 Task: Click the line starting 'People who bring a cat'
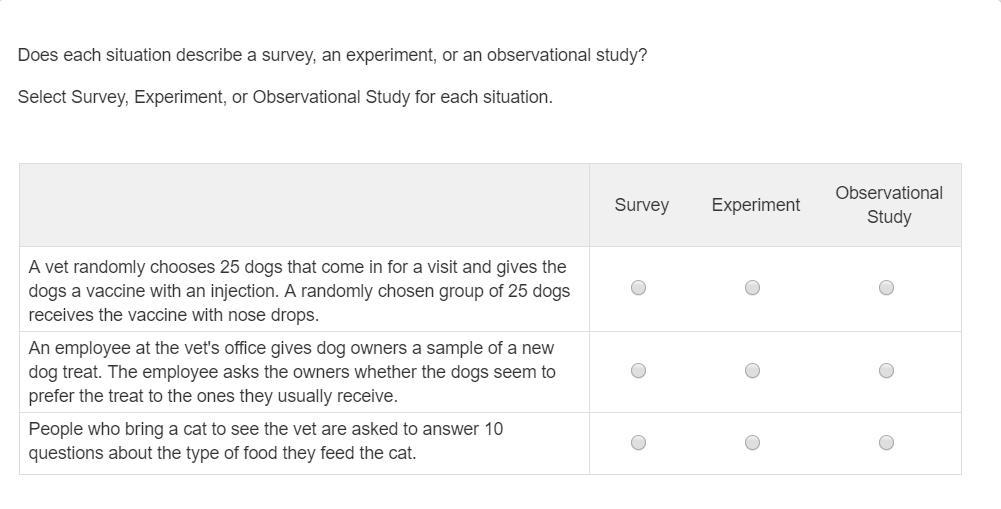[x=265, y=429]
